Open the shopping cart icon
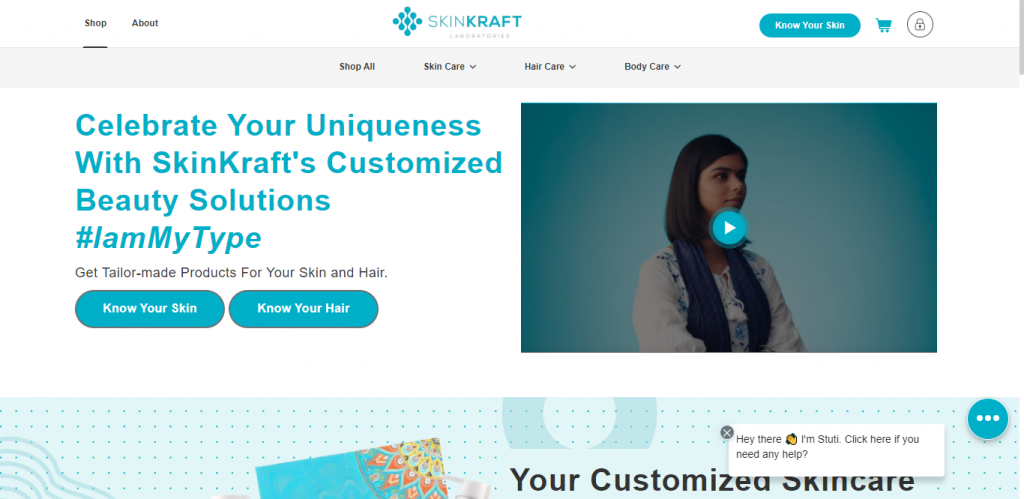 pyautogui.click(x=883, y=25)
